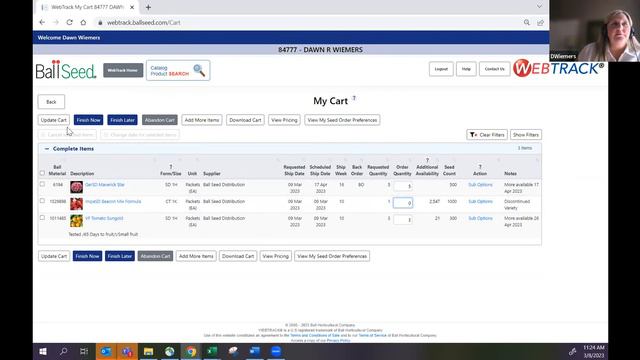Image resolution: width=640 pixels, height=360 pixels.
Task: Click Sub Options for Tomato Sungold row
Action: pos(480,218)
